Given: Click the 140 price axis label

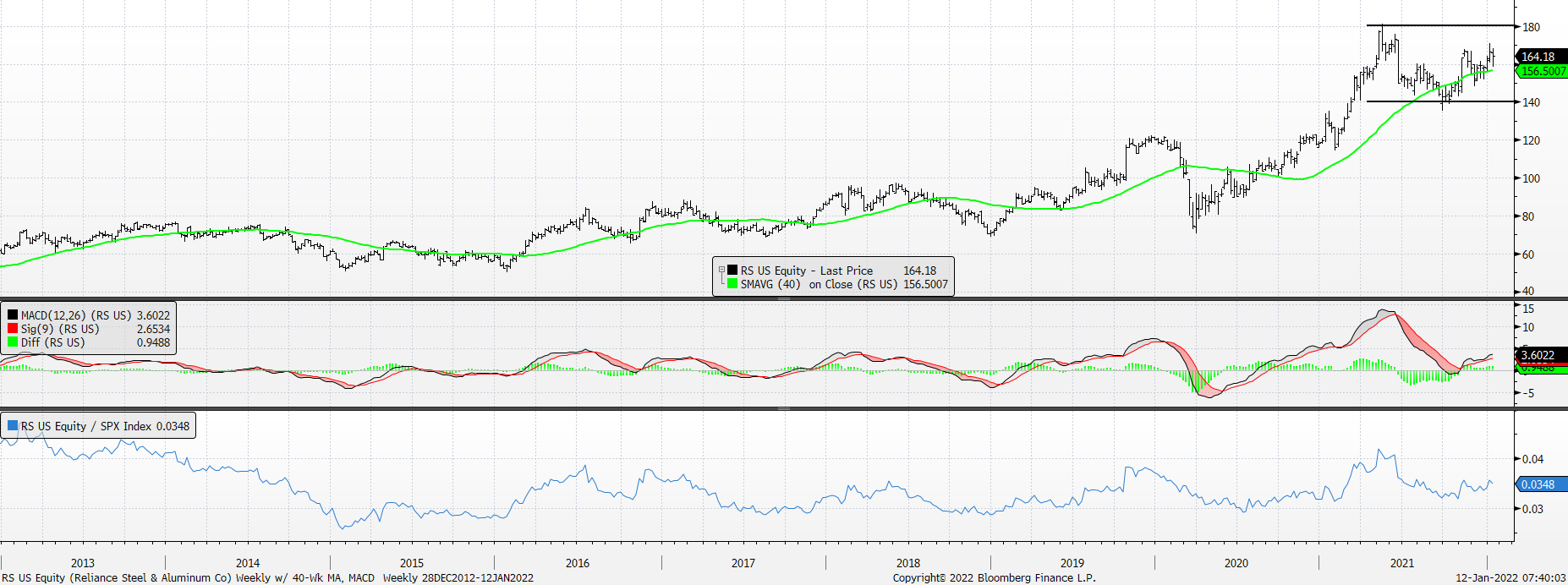Looking at the screenshot, I should pyautogui.click(x=1531, y=102).
